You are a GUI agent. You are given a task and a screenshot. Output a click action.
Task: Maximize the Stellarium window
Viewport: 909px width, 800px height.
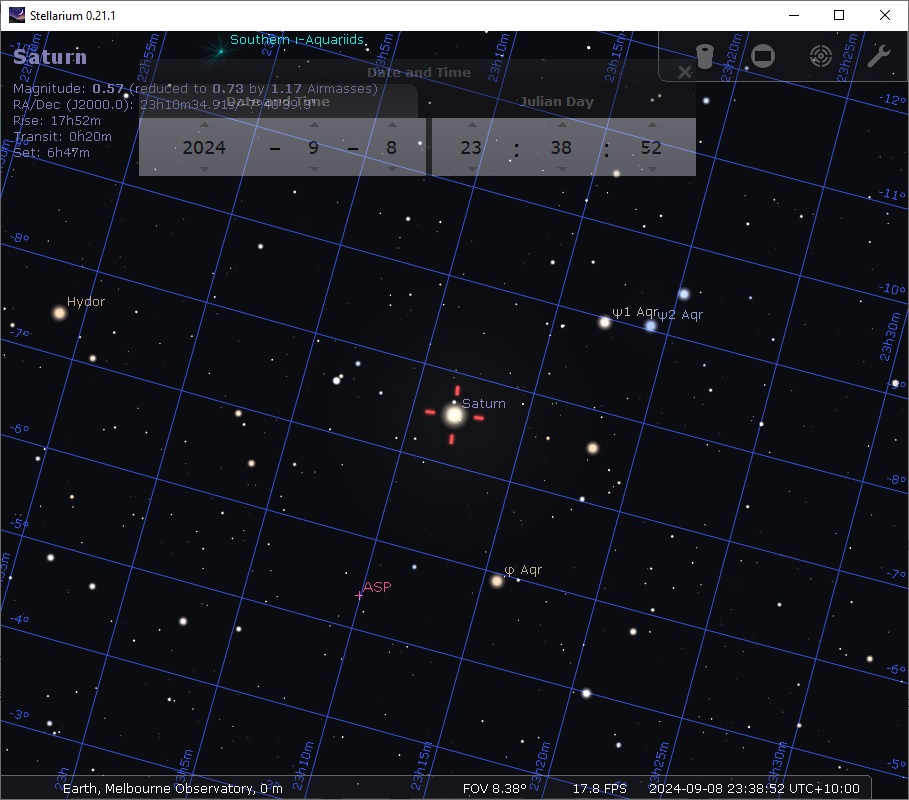click(x=839, y=15)
